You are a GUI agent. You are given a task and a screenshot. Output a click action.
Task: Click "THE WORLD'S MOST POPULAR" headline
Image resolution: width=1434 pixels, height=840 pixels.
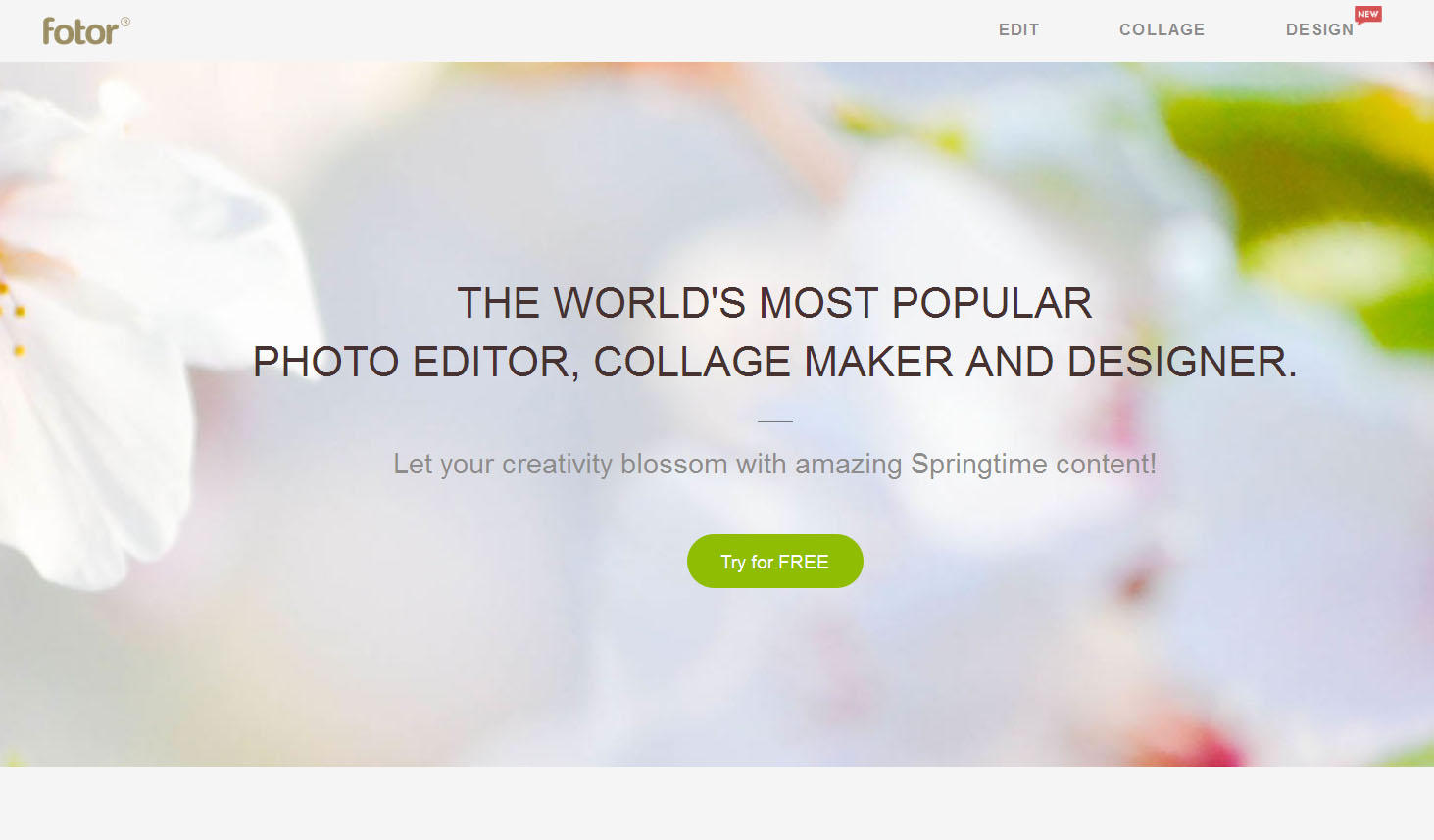pos(774,303)
